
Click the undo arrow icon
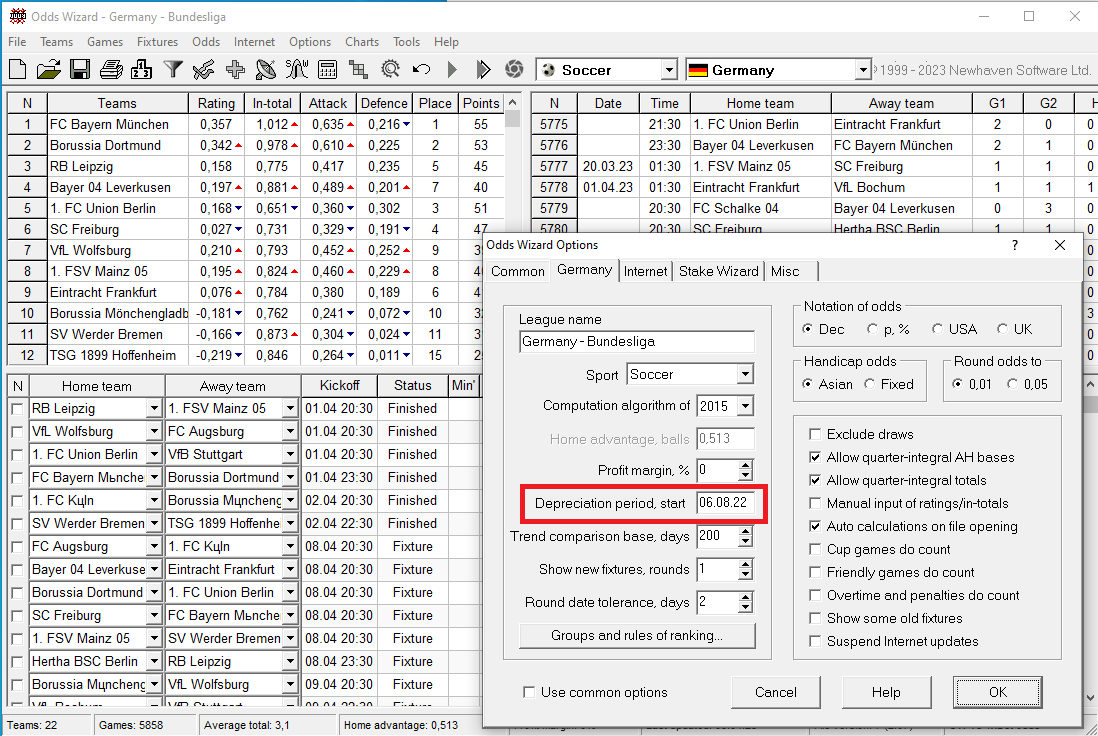coord(421,69)
